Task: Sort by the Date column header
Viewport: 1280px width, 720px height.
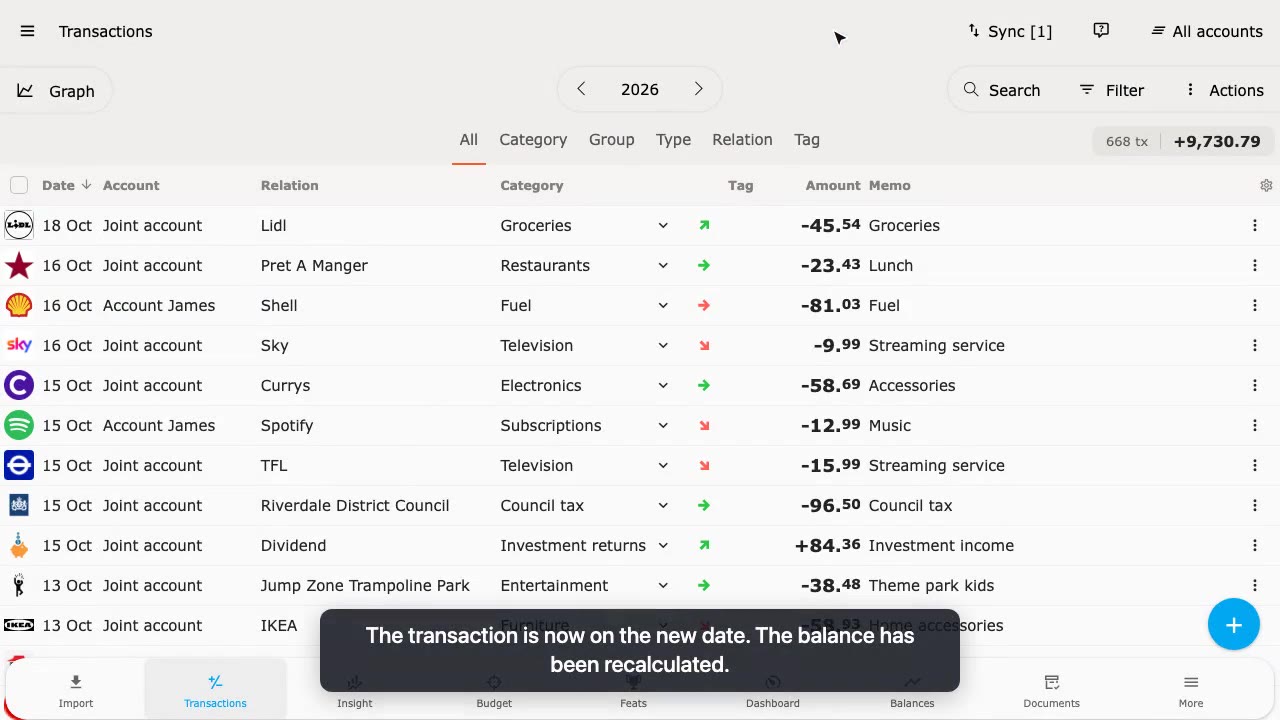Action: pos(66,185)
